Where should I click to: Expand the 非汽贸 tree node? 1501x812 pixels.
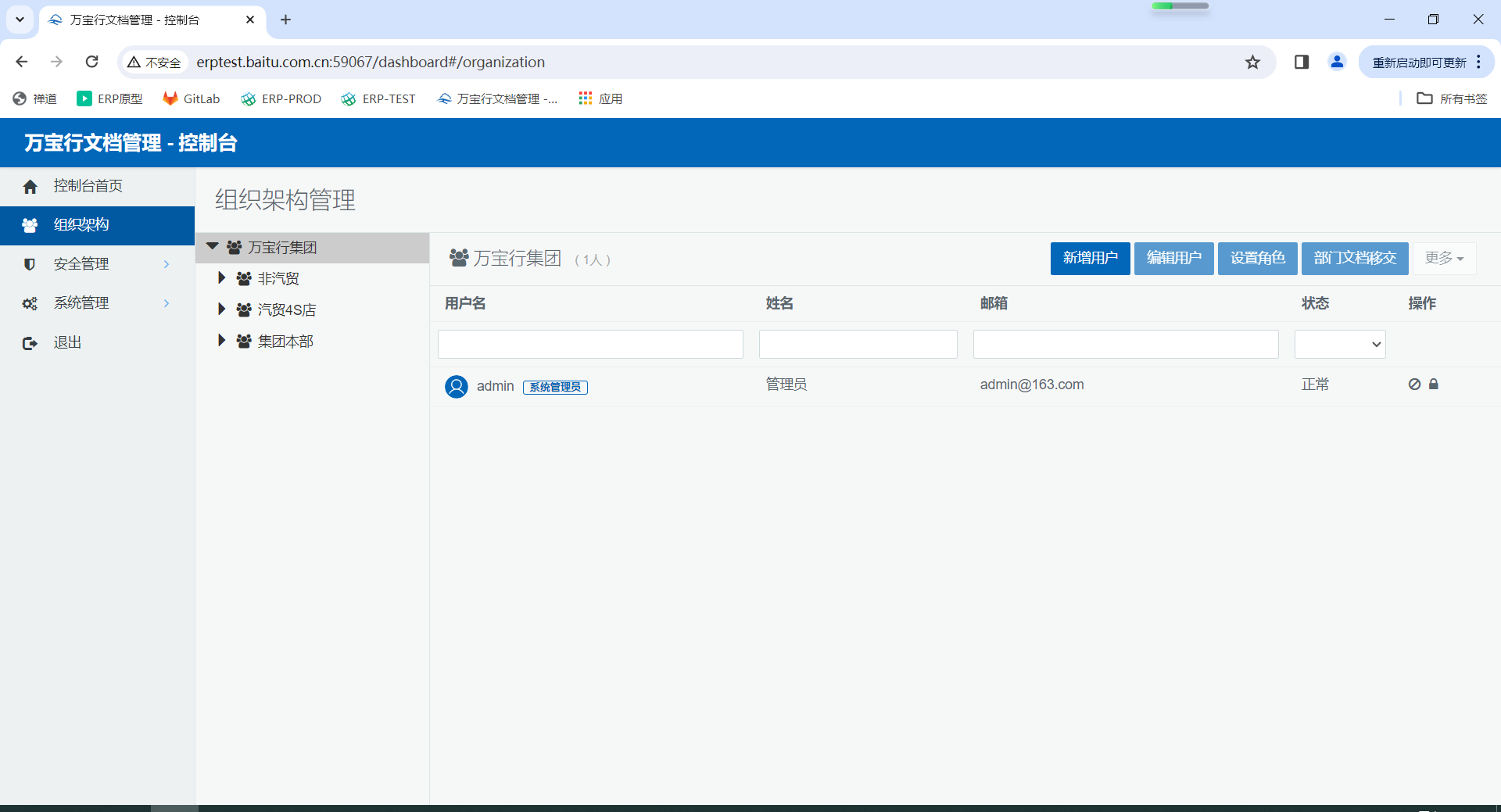tap(221, 278)
